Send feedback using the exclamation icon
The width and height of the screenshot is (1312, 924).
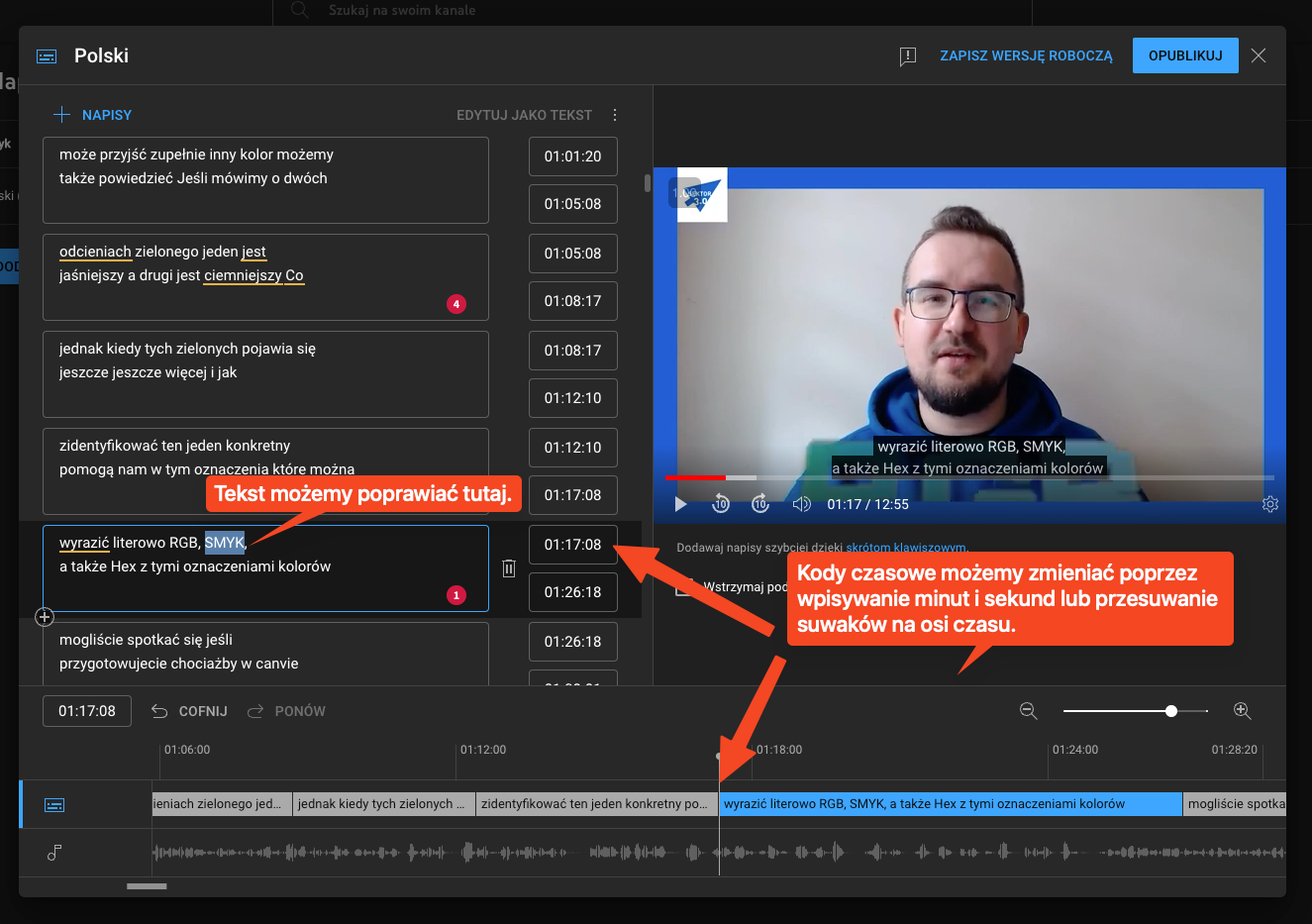907,56
